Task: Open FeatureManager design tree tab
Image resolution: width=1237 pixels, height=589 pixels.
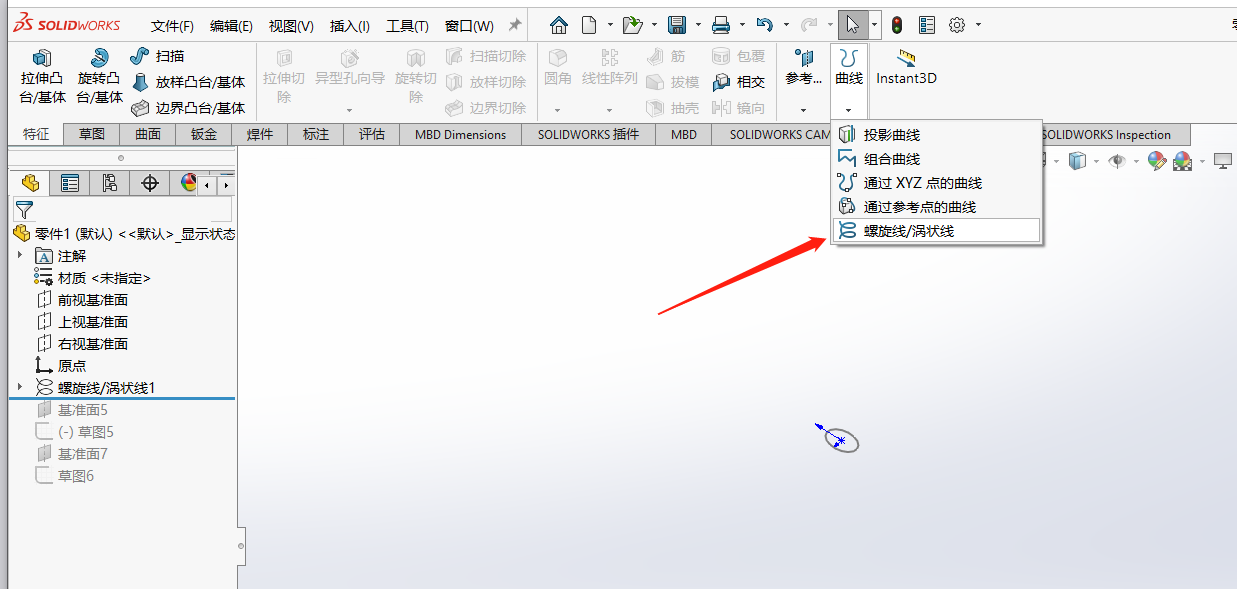Action: coord(30,183)
